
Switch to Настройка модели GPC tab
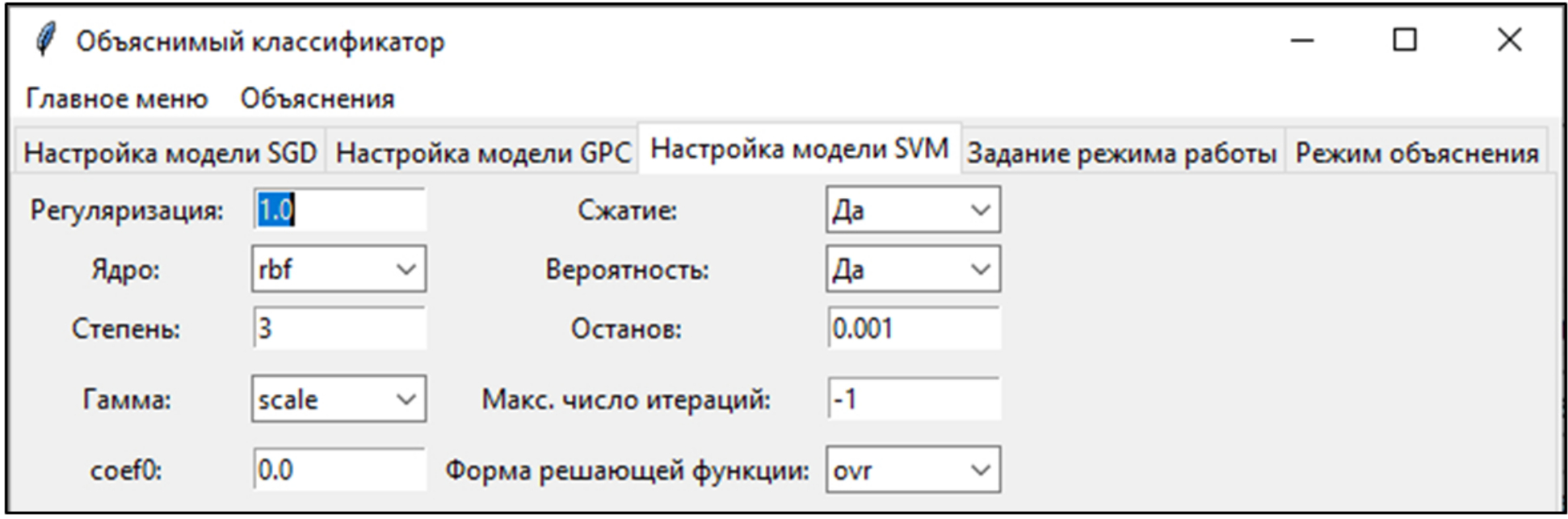482,153
